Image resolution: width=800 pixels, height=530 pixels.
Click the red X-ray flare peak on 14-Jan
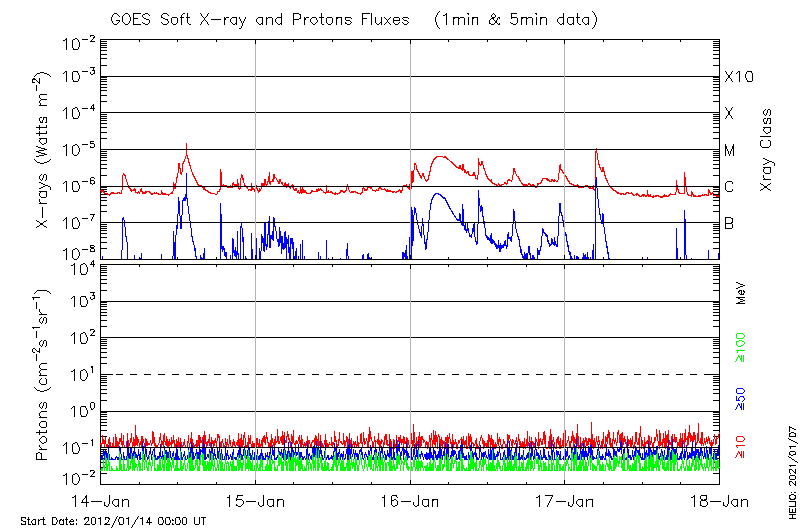[186, 145]
